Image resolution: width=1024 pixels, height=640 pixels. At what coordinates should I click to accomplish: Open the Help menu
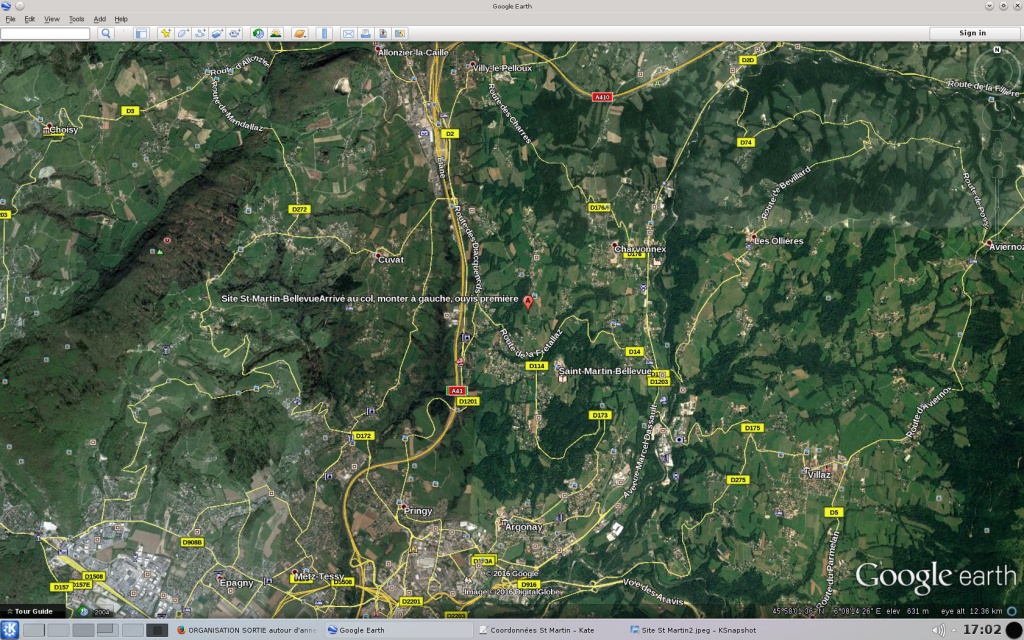(x=121, y=19)
